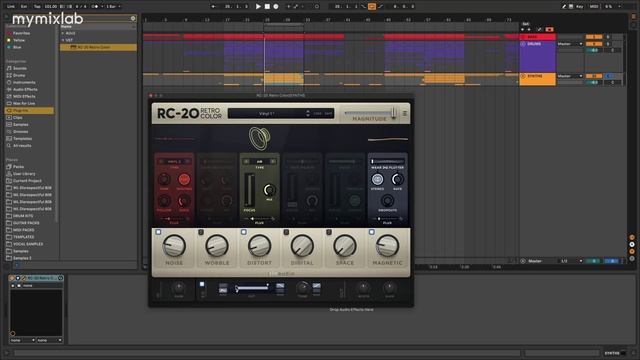This screenshot has height=360, width=640.
Task: Open Current Project in Places
Action: (x=27, y=180)
